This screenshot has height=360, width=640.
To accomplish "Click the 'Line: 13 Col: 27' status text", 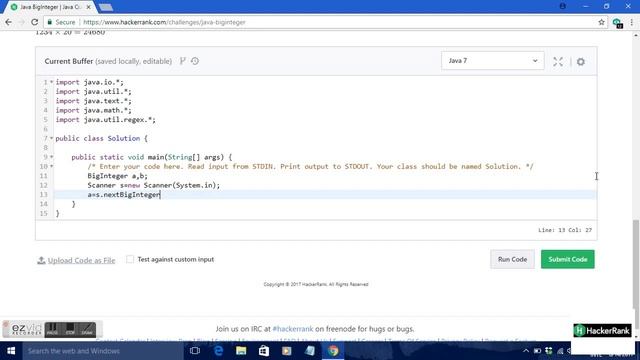I will [565, 230].
